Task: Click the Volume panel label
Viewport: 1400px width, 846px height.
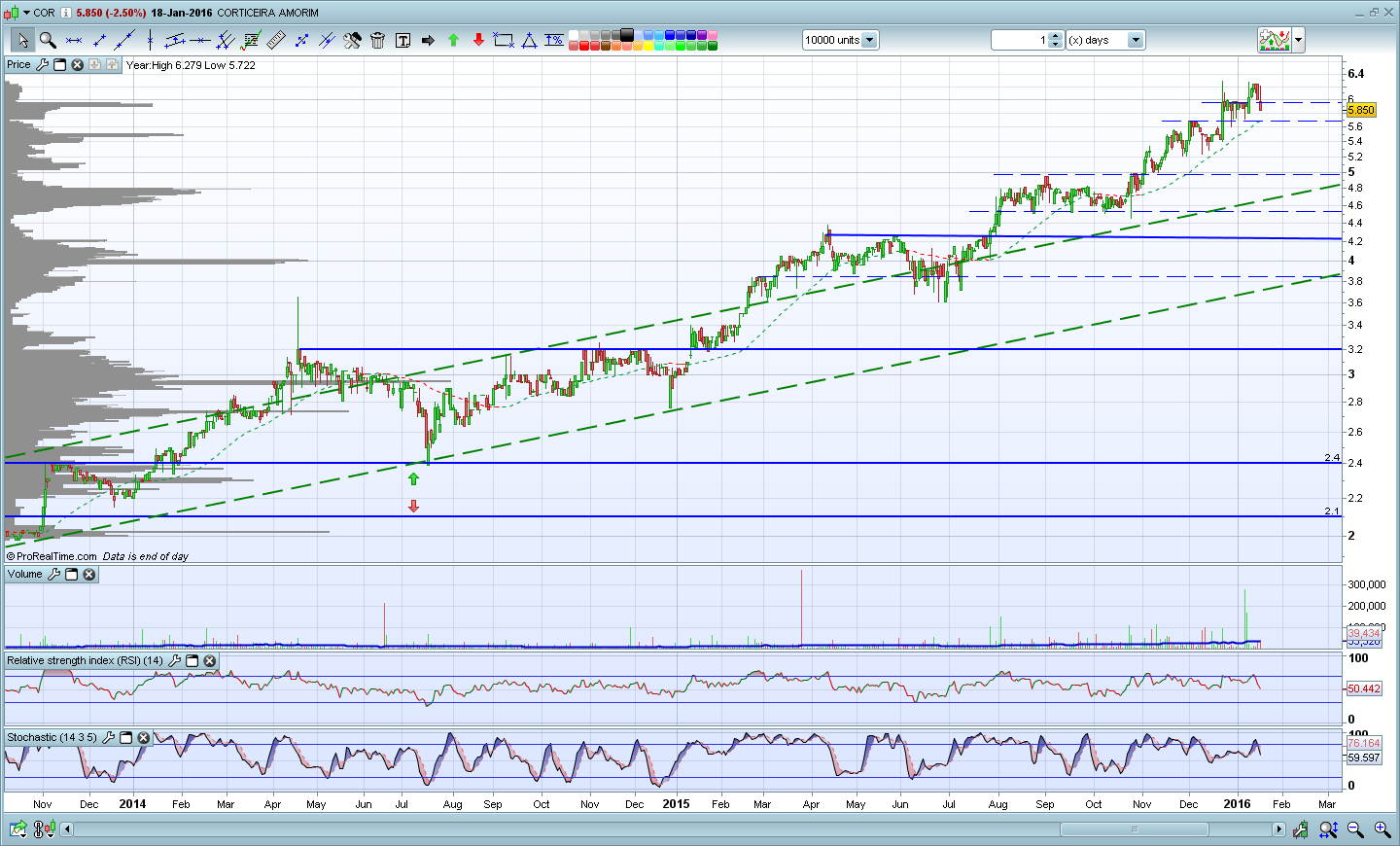Action: [25, 574]
